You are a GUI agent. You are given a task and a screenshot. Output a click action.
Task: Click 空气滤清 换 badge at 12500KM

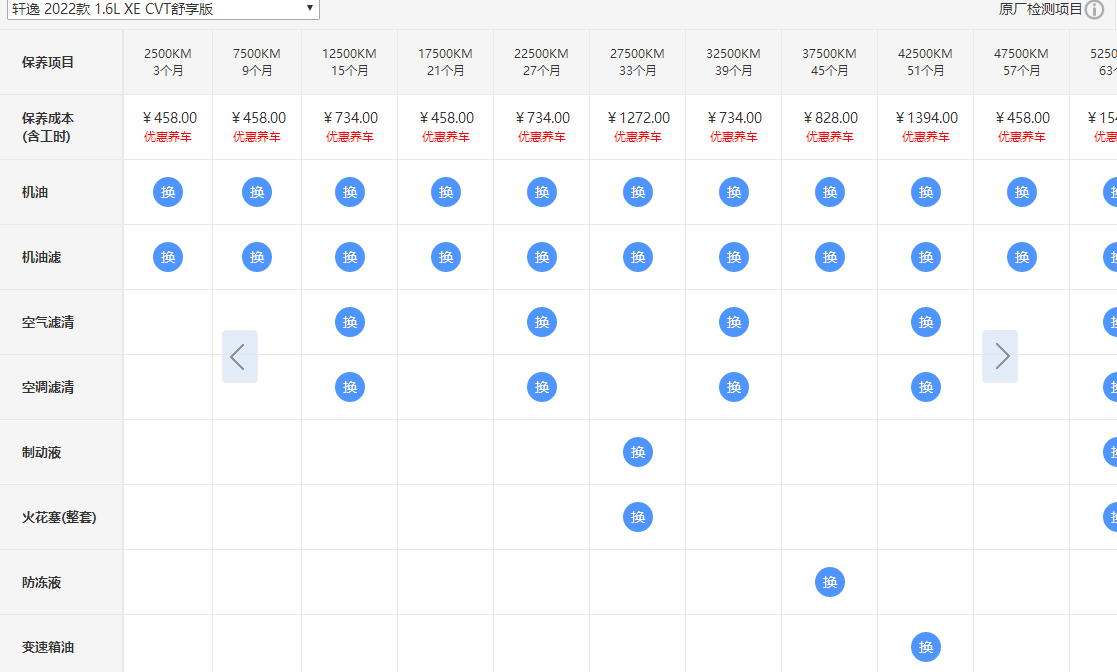pyautogui.click(x=350, y=322)
